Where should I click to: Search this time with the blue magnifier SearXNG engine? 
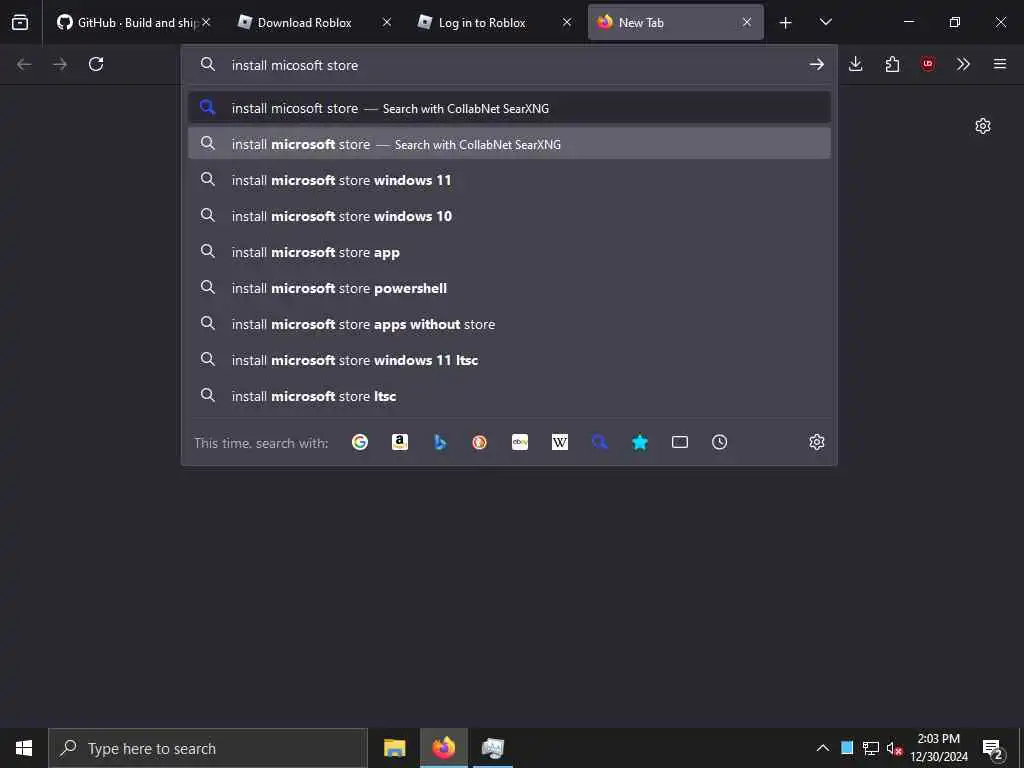pos(600,442)
